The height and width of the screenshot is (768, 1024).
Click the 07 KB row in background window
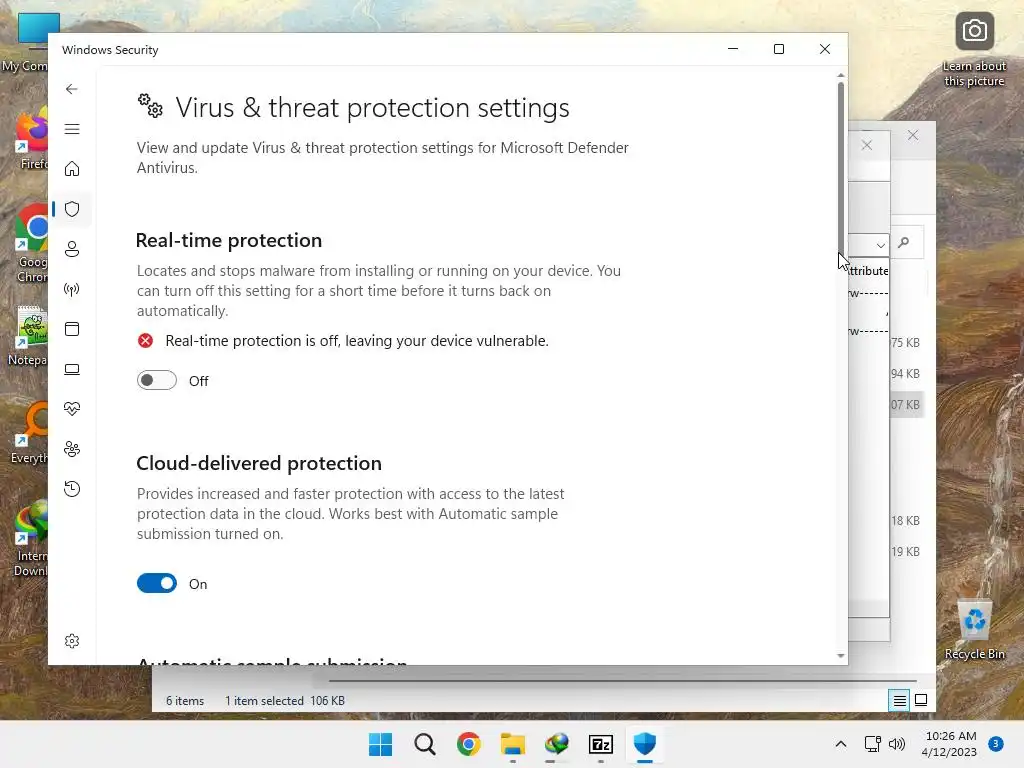(905, 405)
